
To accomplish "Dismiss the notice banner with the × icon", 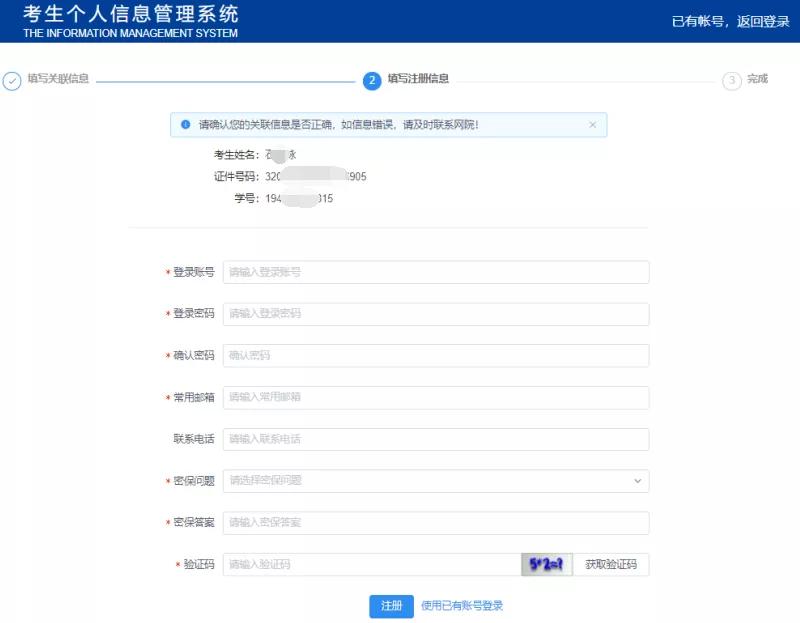I will coord(591,124).
